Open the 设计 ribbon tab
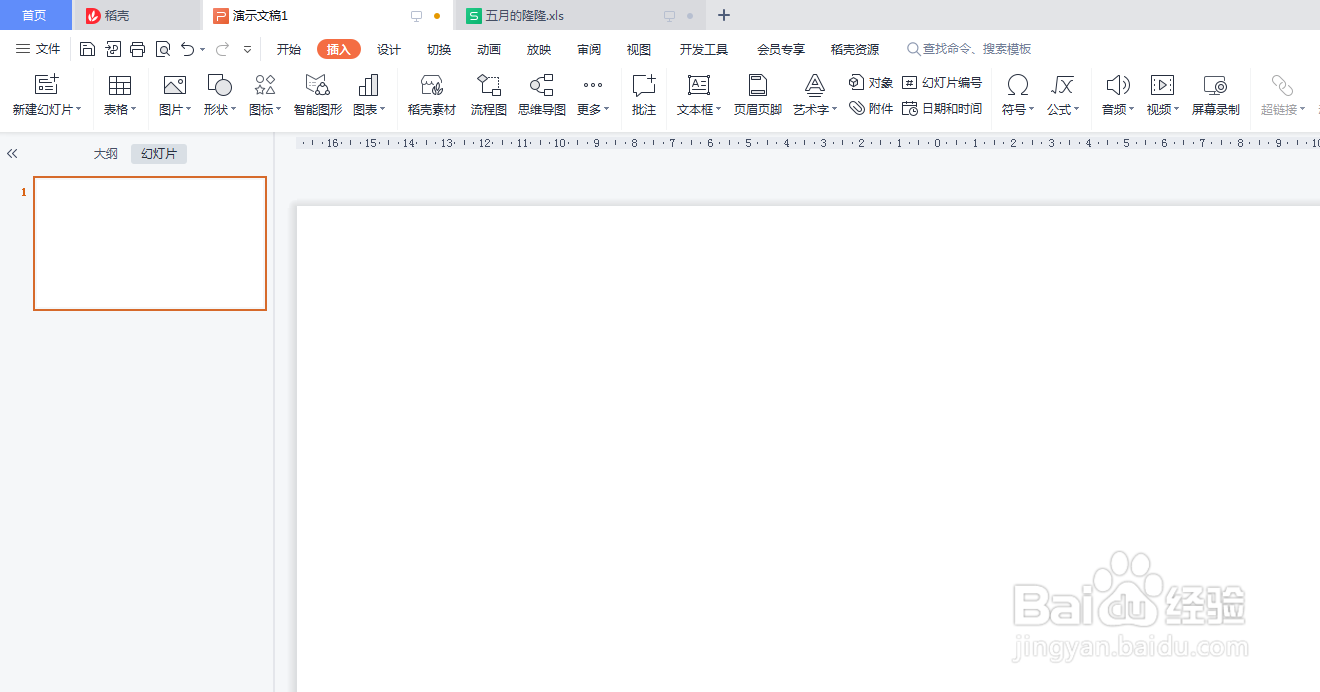1320x692 pixels. point(389,48)
